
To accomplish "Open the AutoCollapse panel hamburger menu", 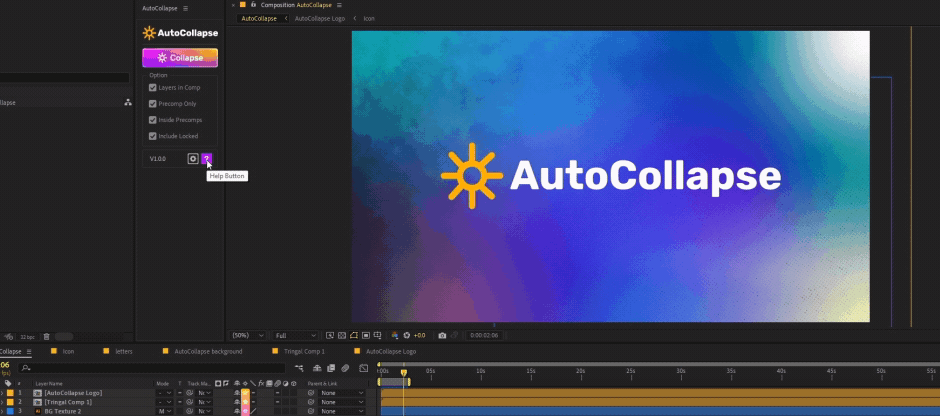I will (x=185, y=8).
